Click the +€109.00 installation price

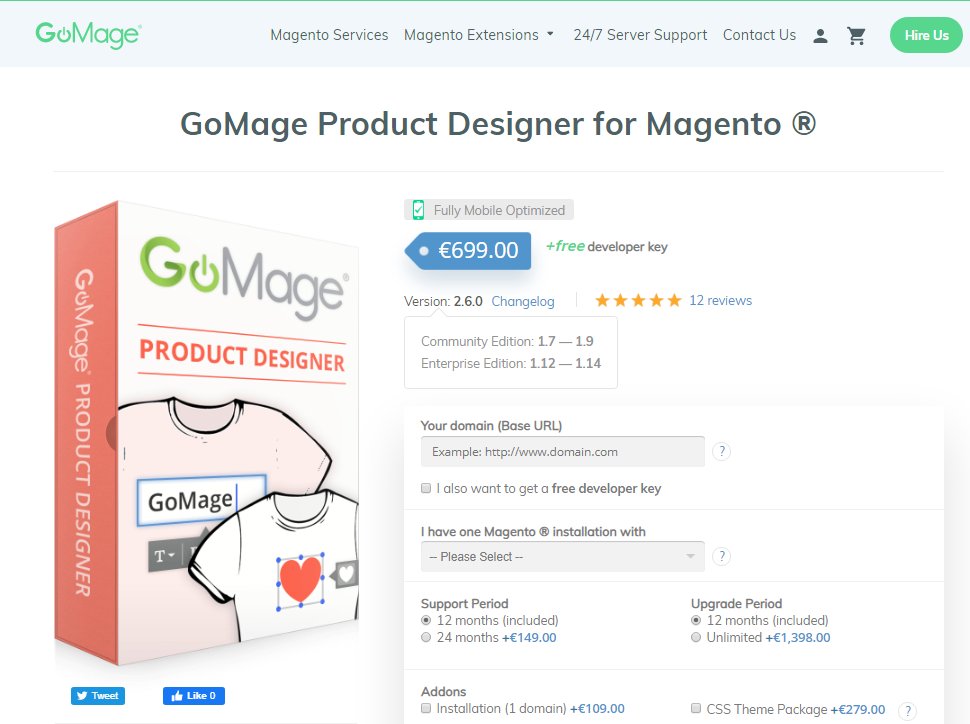[x=597, y=709]
